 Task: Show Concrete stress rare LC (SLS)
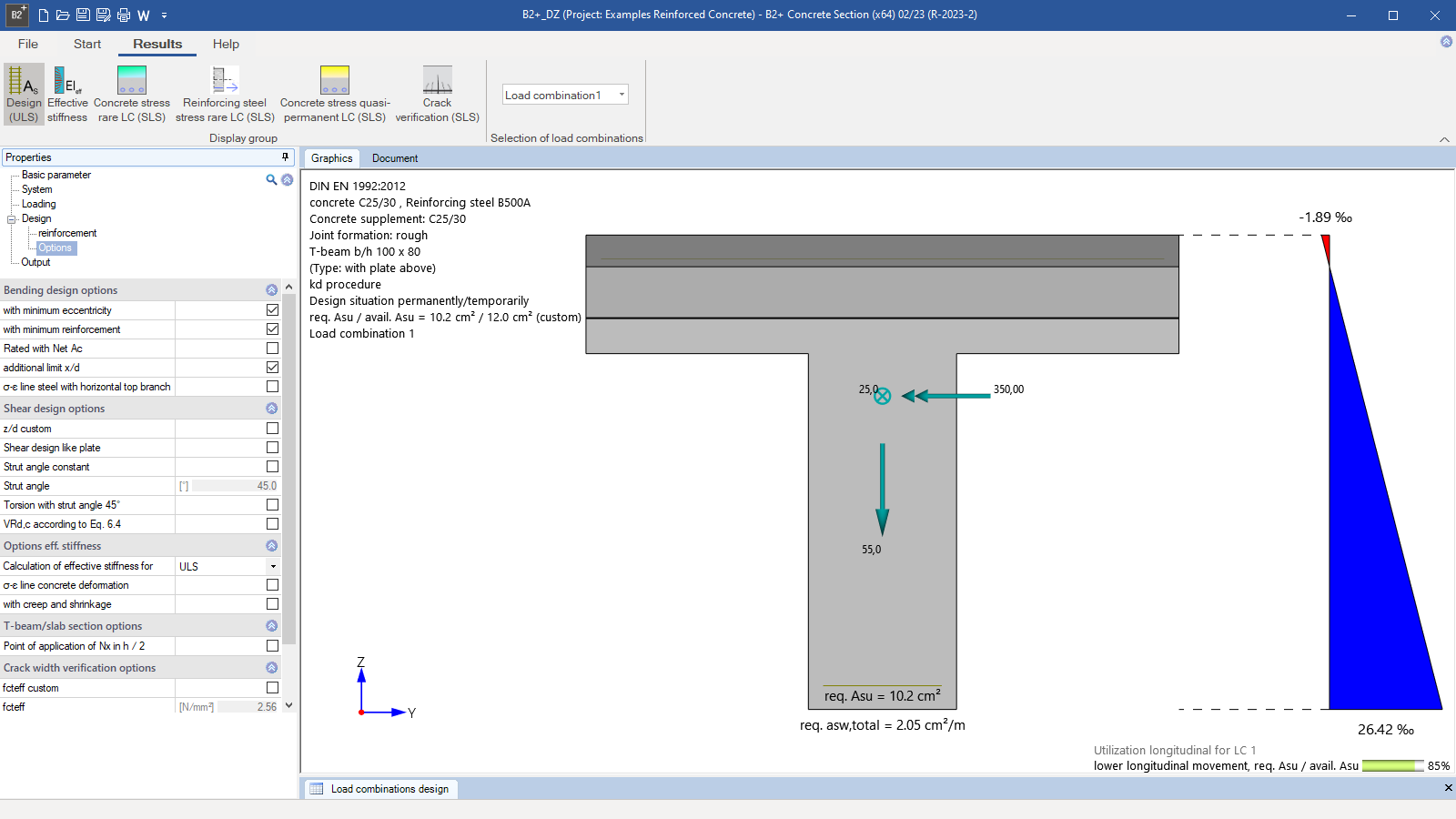tap(132, 94)
